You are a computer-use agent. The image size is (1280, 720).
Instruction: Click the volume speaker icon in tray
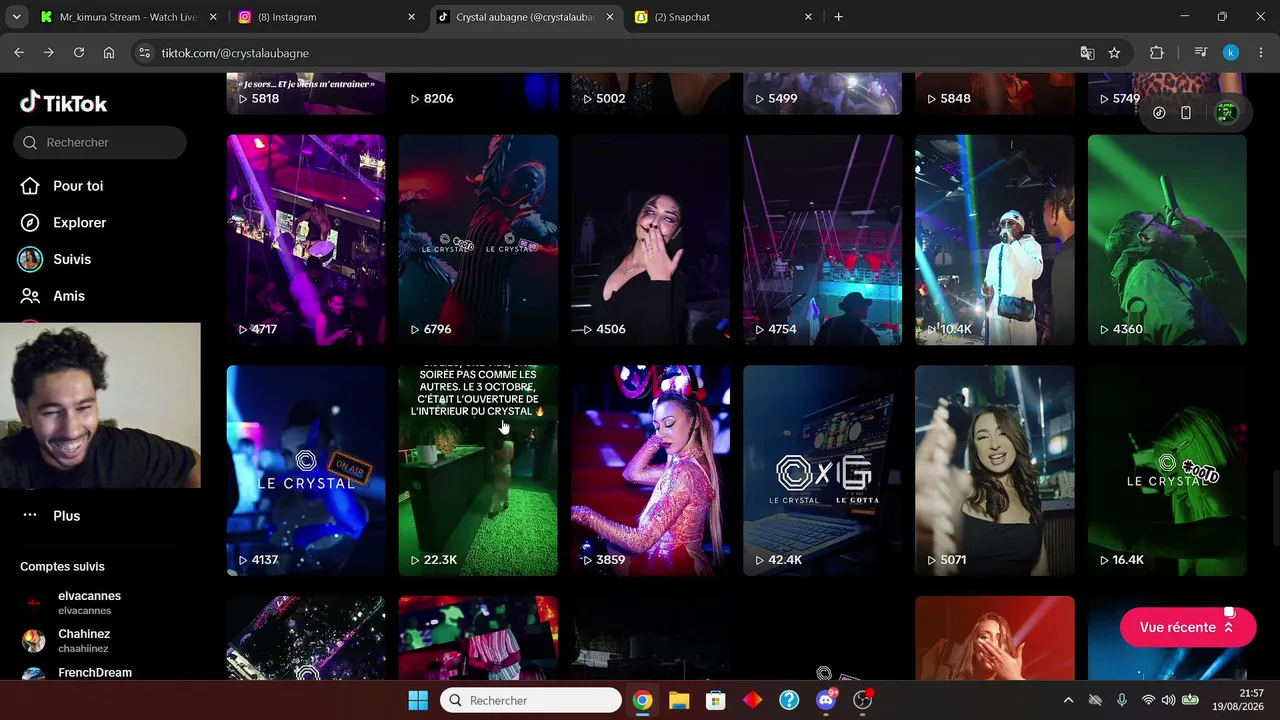click(1168, 700)
